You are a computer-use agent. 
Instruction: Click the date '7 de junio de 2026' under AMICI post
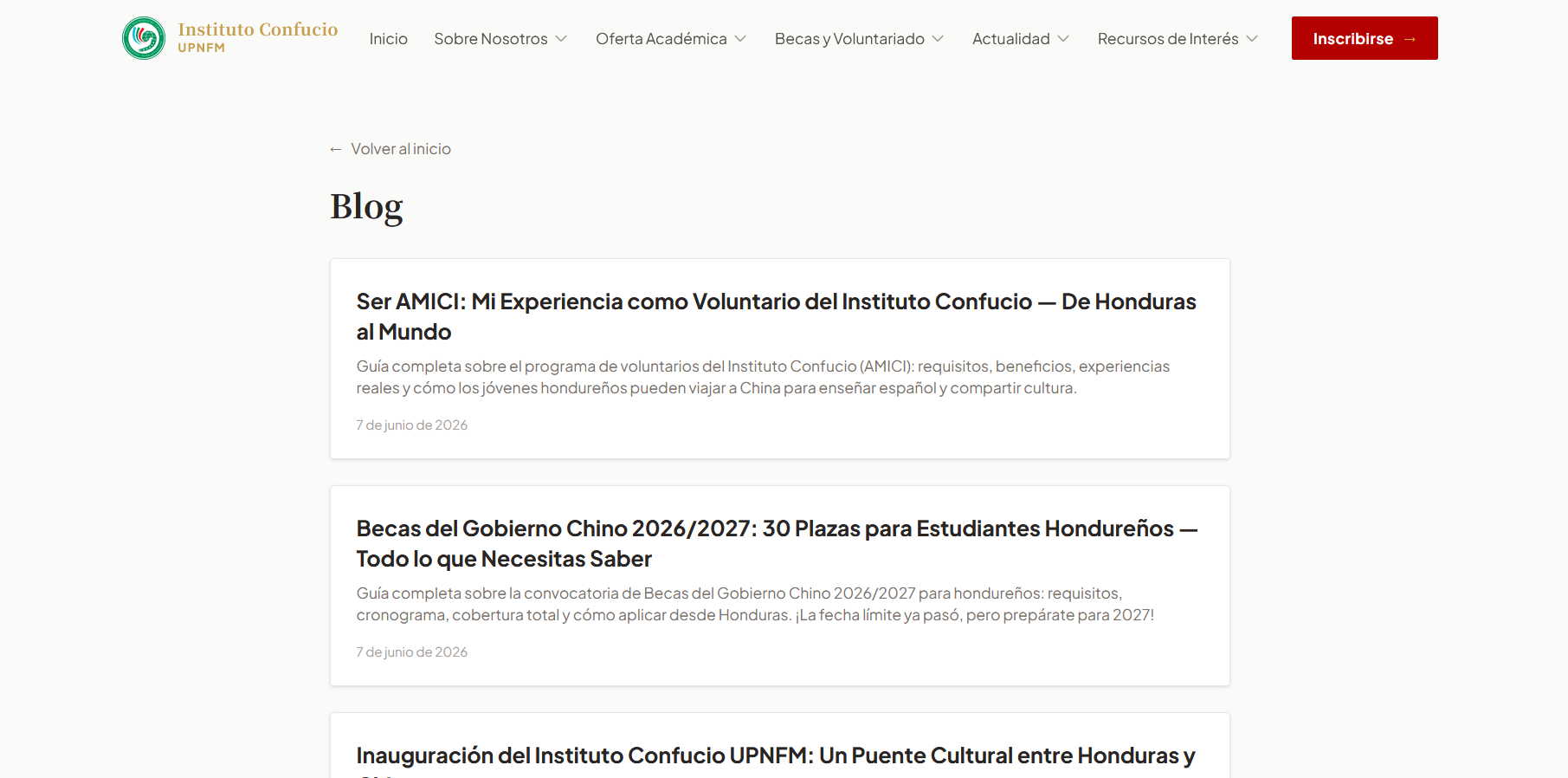pos(412,425)
